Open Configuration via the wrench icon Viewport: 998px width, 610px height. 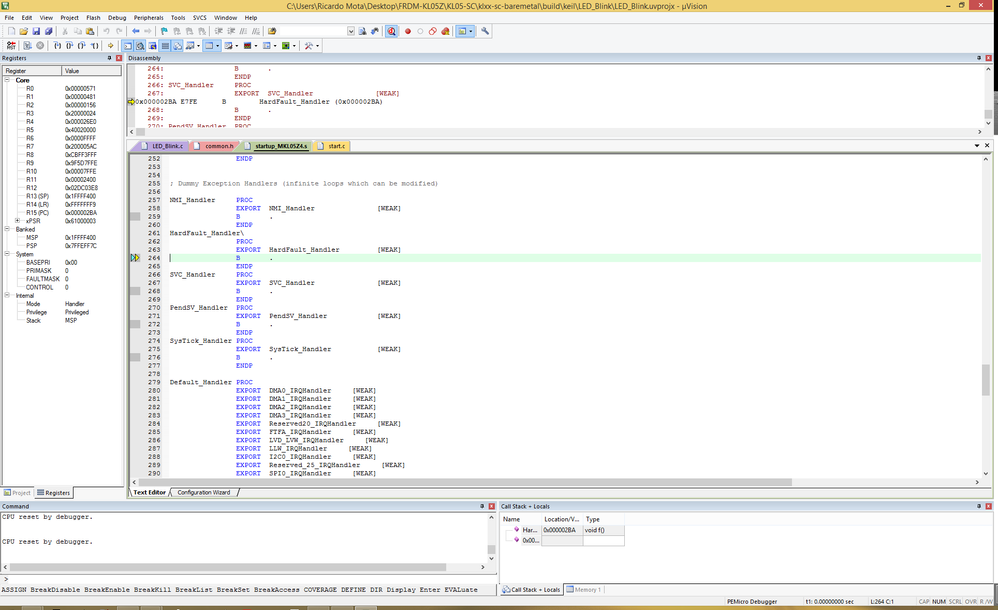pos(485,31)
